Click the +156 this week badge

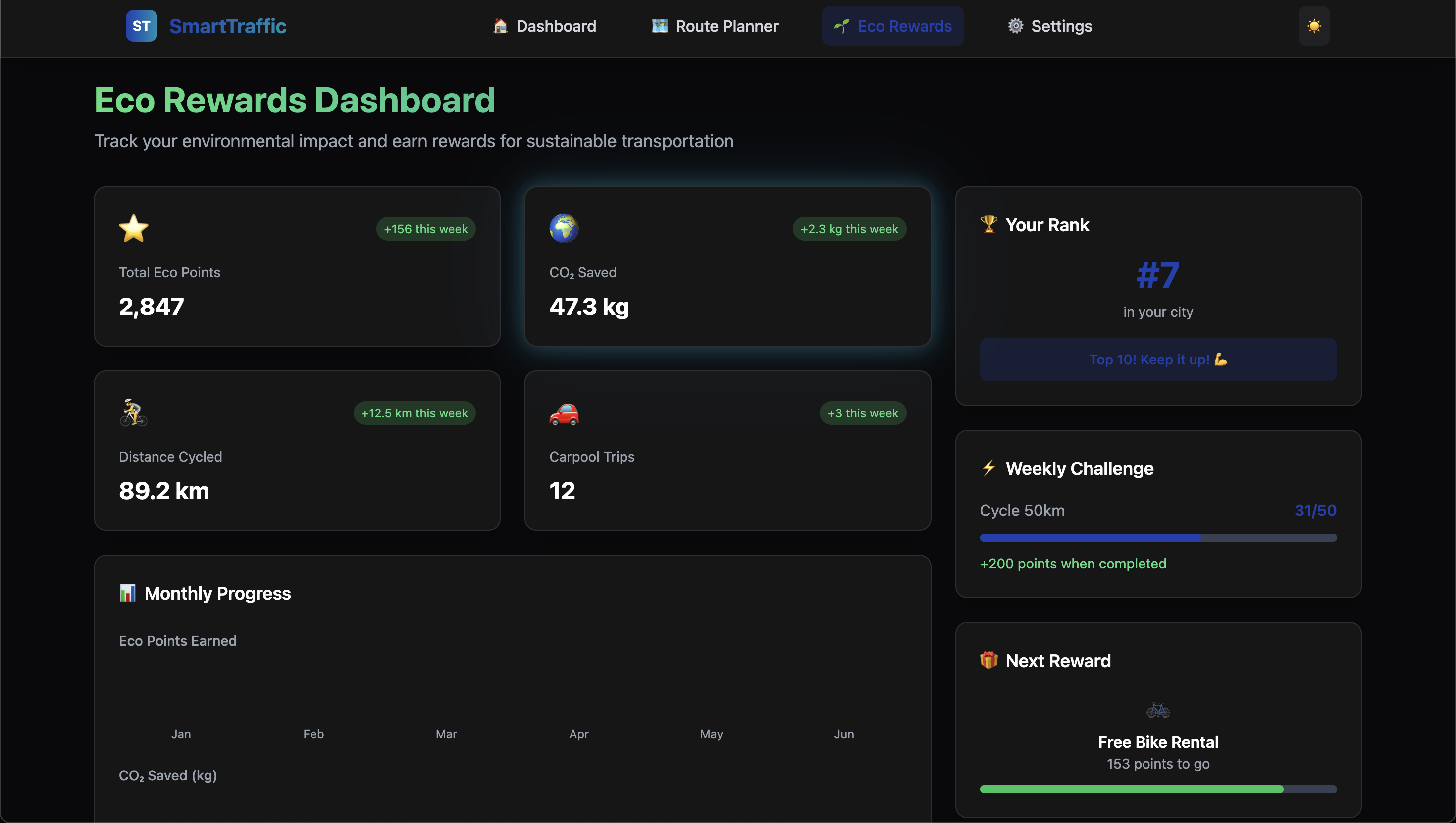(425, 229)
